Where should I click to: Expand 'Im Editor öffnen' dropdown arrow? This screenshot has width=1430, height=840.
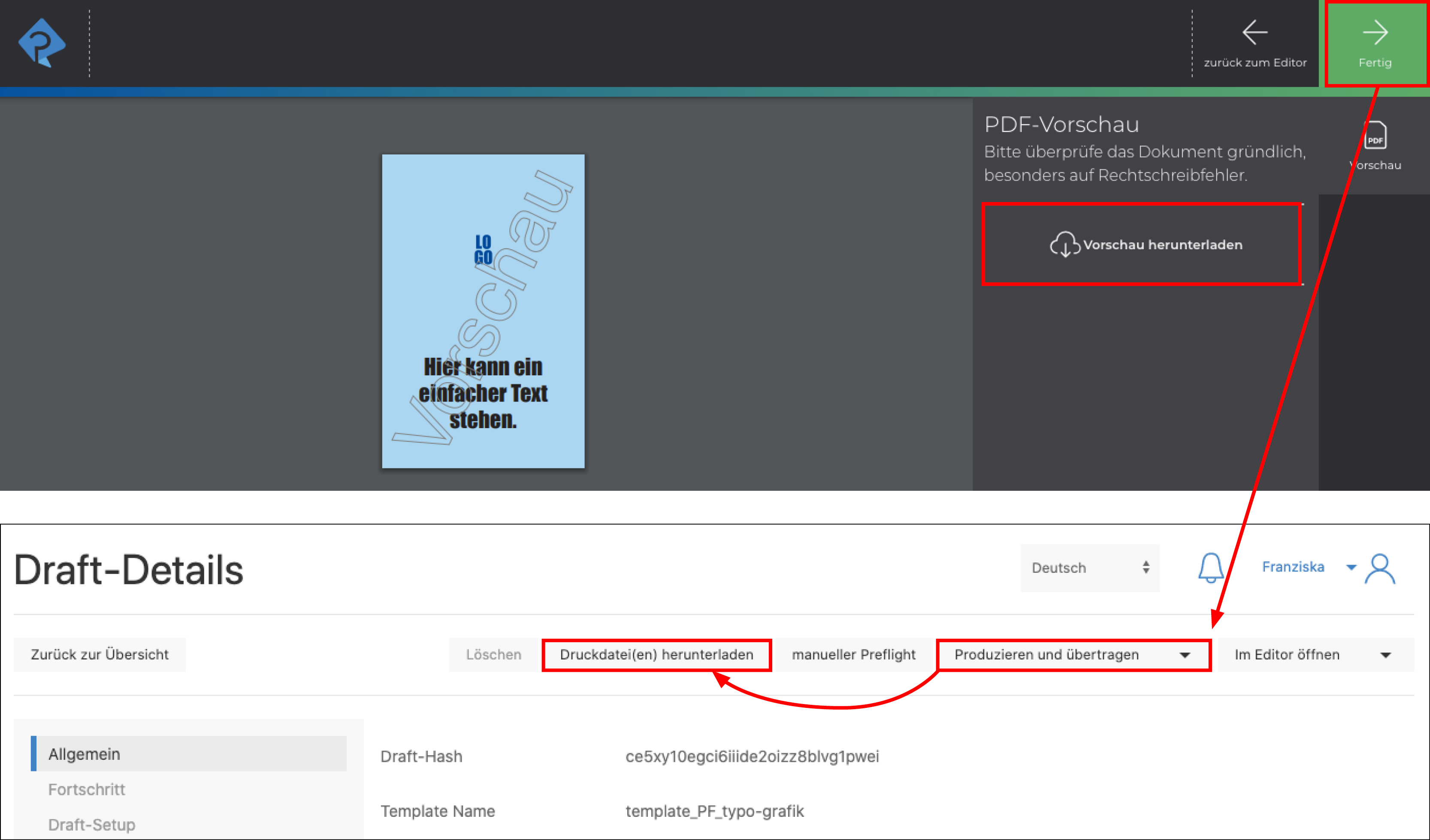pyautogui.click(x=1386, y=655)
